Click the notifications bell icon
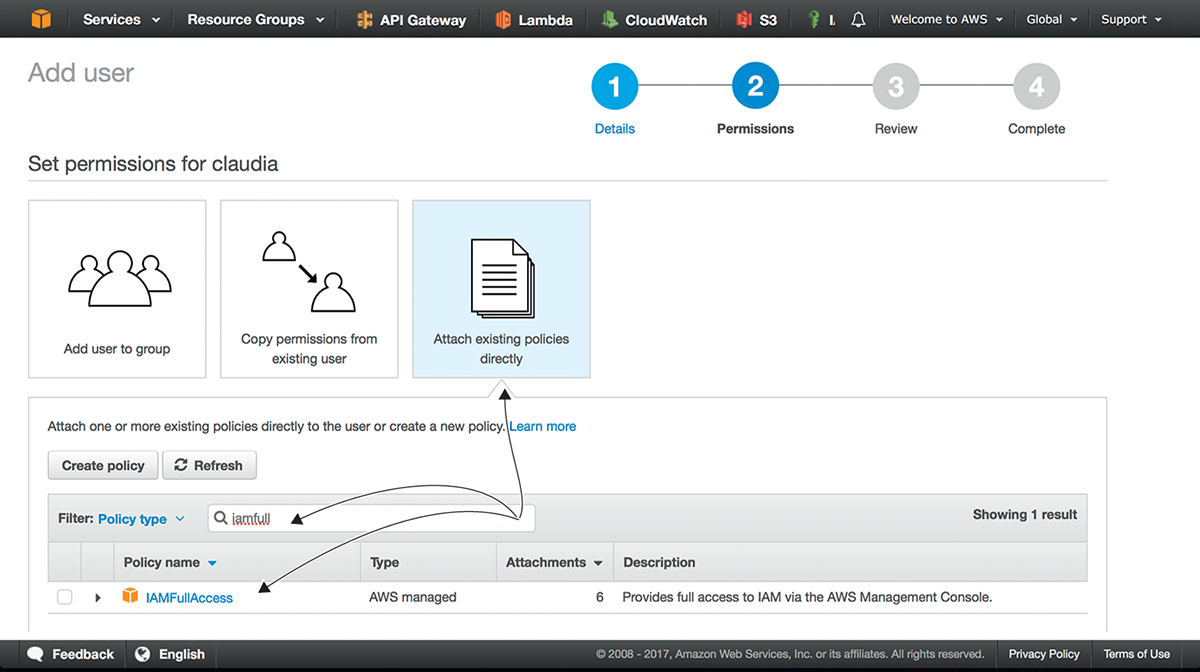 (x=858, y=19)
